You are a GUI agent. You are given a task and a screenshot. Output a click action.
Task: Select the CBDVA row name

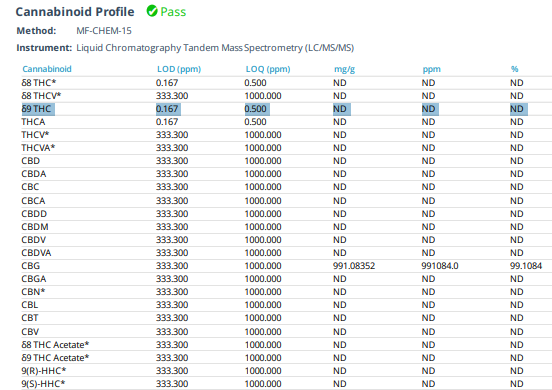coord(36,253)
